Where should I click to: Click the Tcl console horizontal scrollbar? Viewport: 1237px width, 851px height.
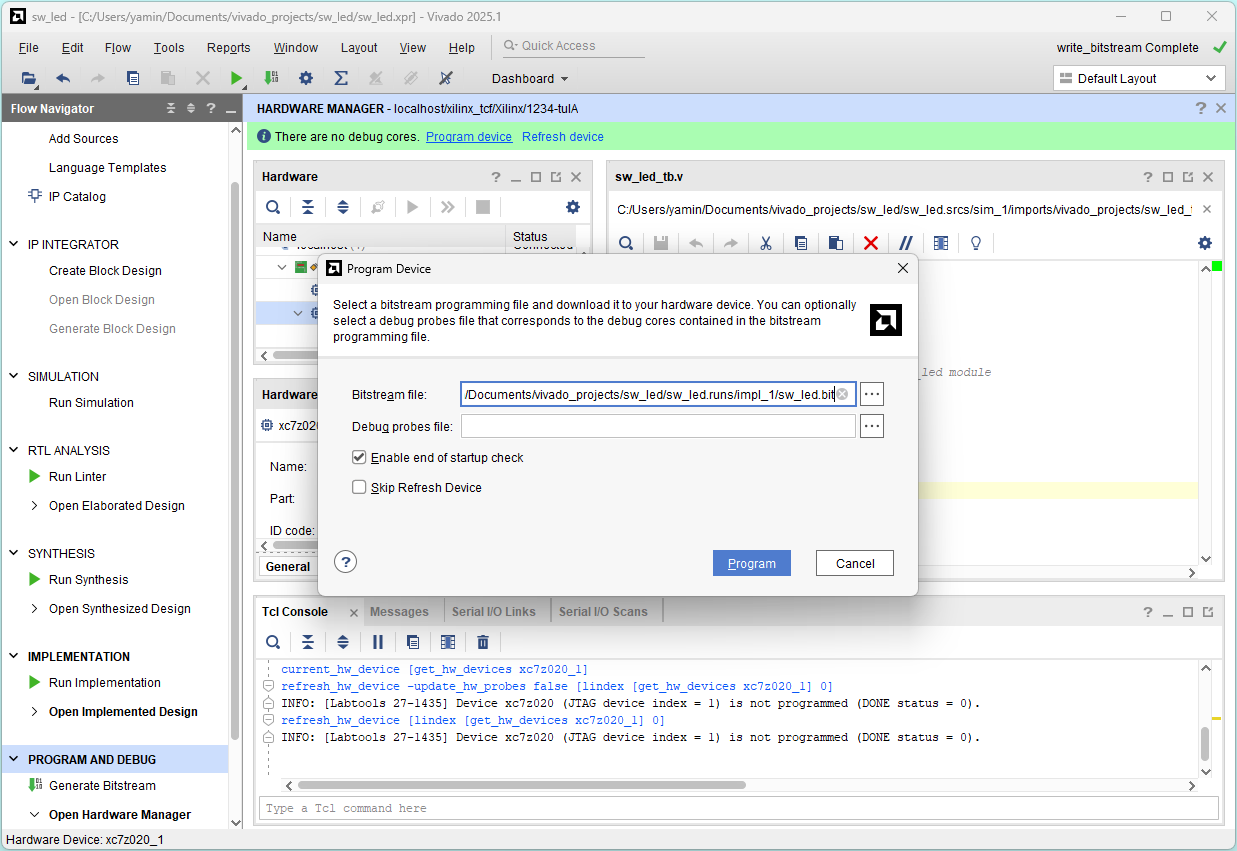(x=520, y=786)
